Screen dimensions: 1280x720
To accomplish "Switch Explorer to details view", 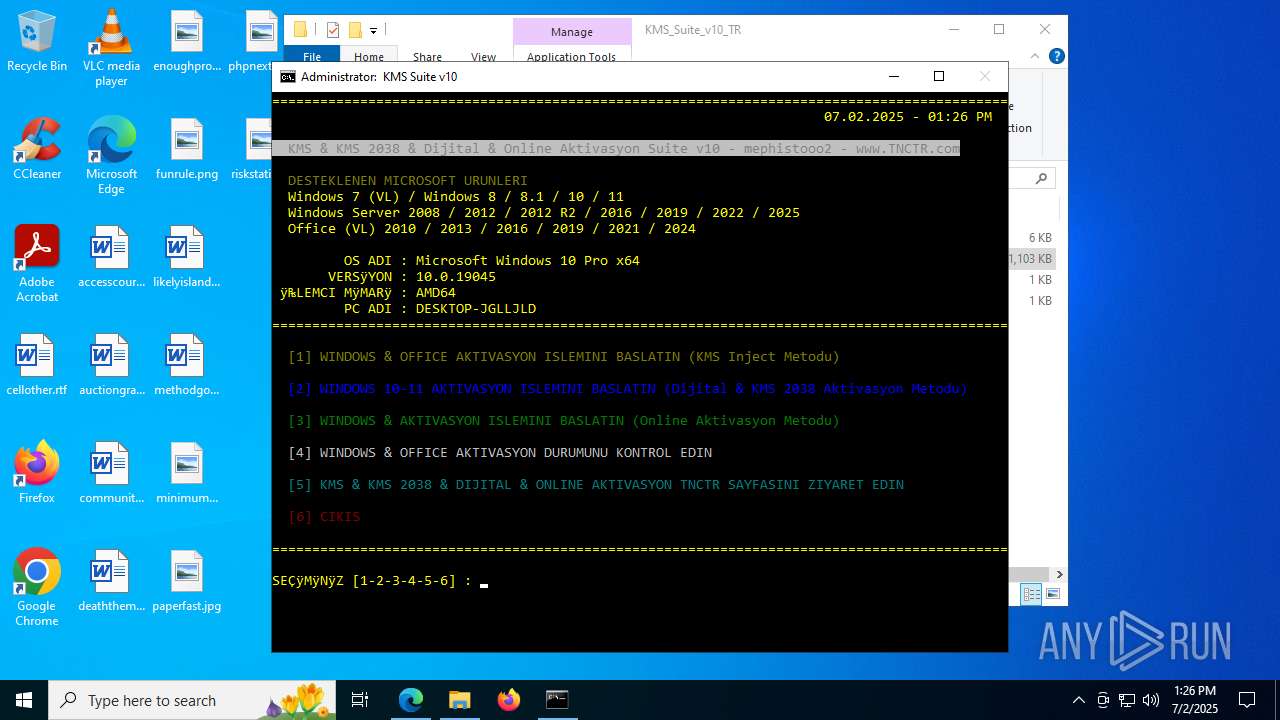I will [1032, 594].
